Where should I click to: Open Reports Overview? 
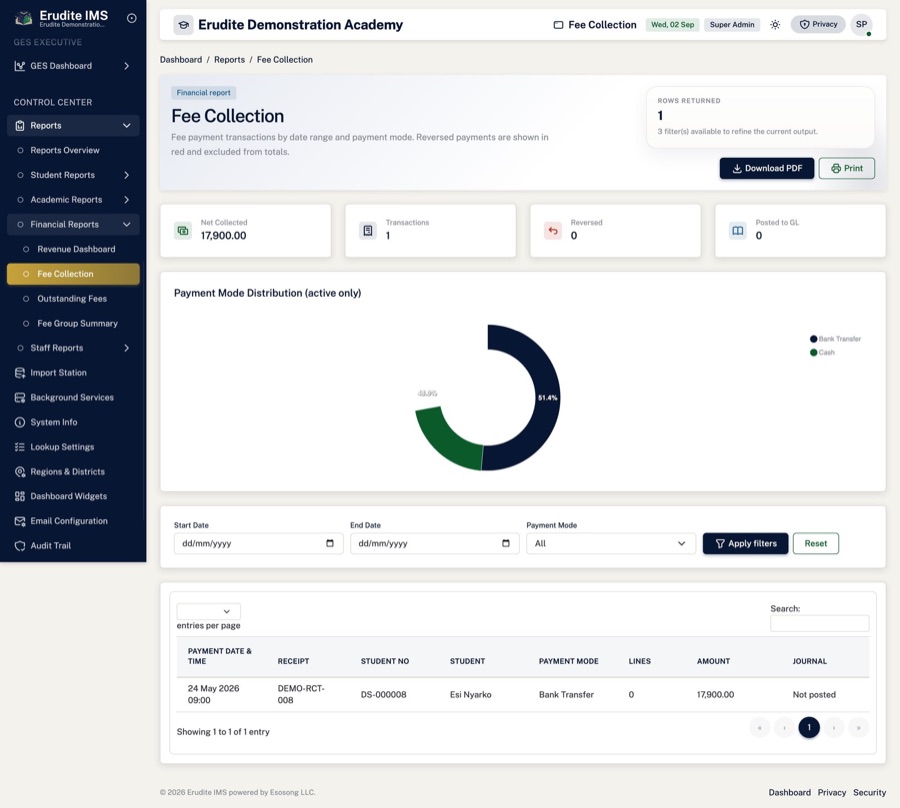click(65, 150)
